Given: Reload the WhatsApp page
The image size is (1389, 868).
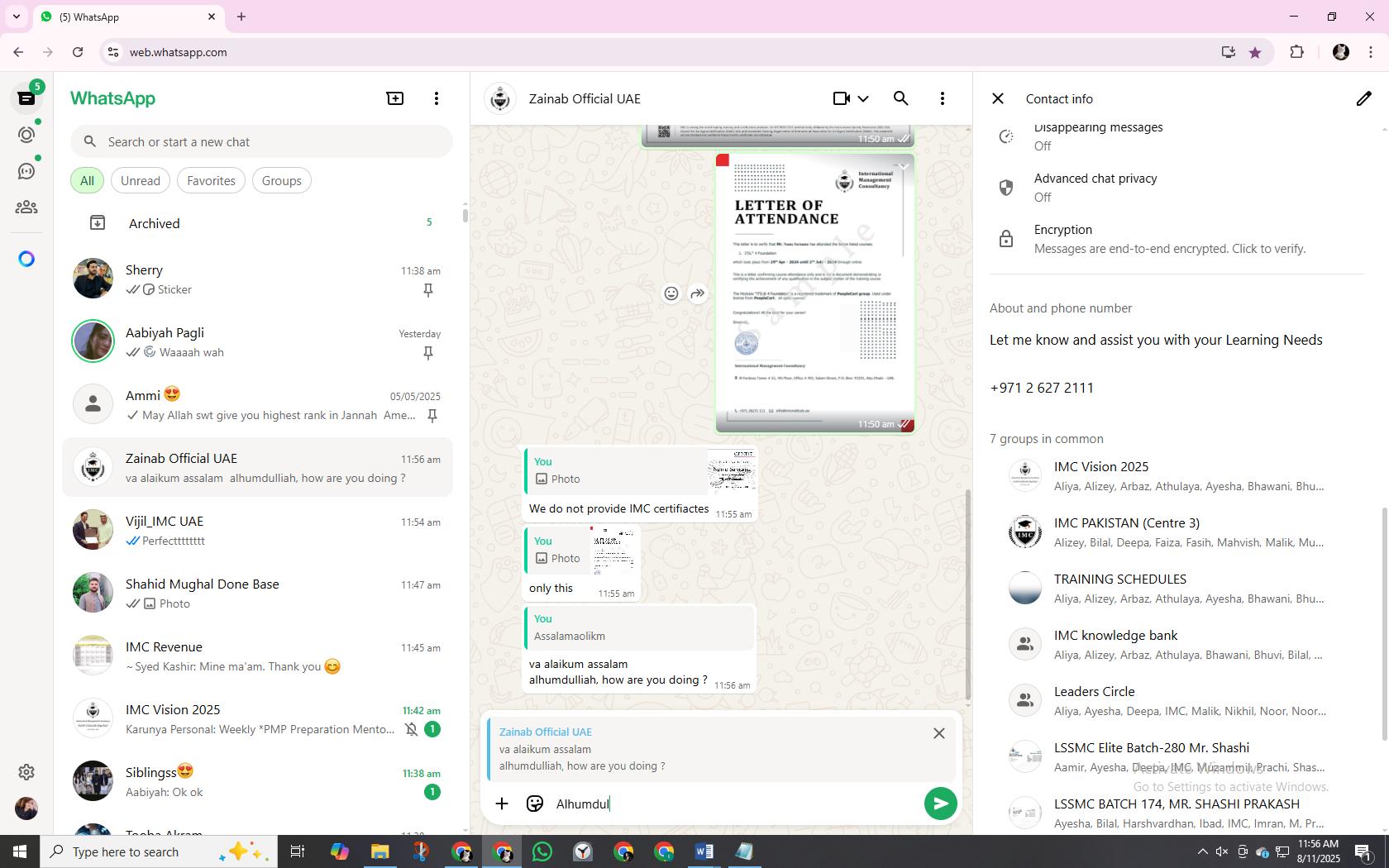Looking at the screenshot, I should (x=78, y=52).
